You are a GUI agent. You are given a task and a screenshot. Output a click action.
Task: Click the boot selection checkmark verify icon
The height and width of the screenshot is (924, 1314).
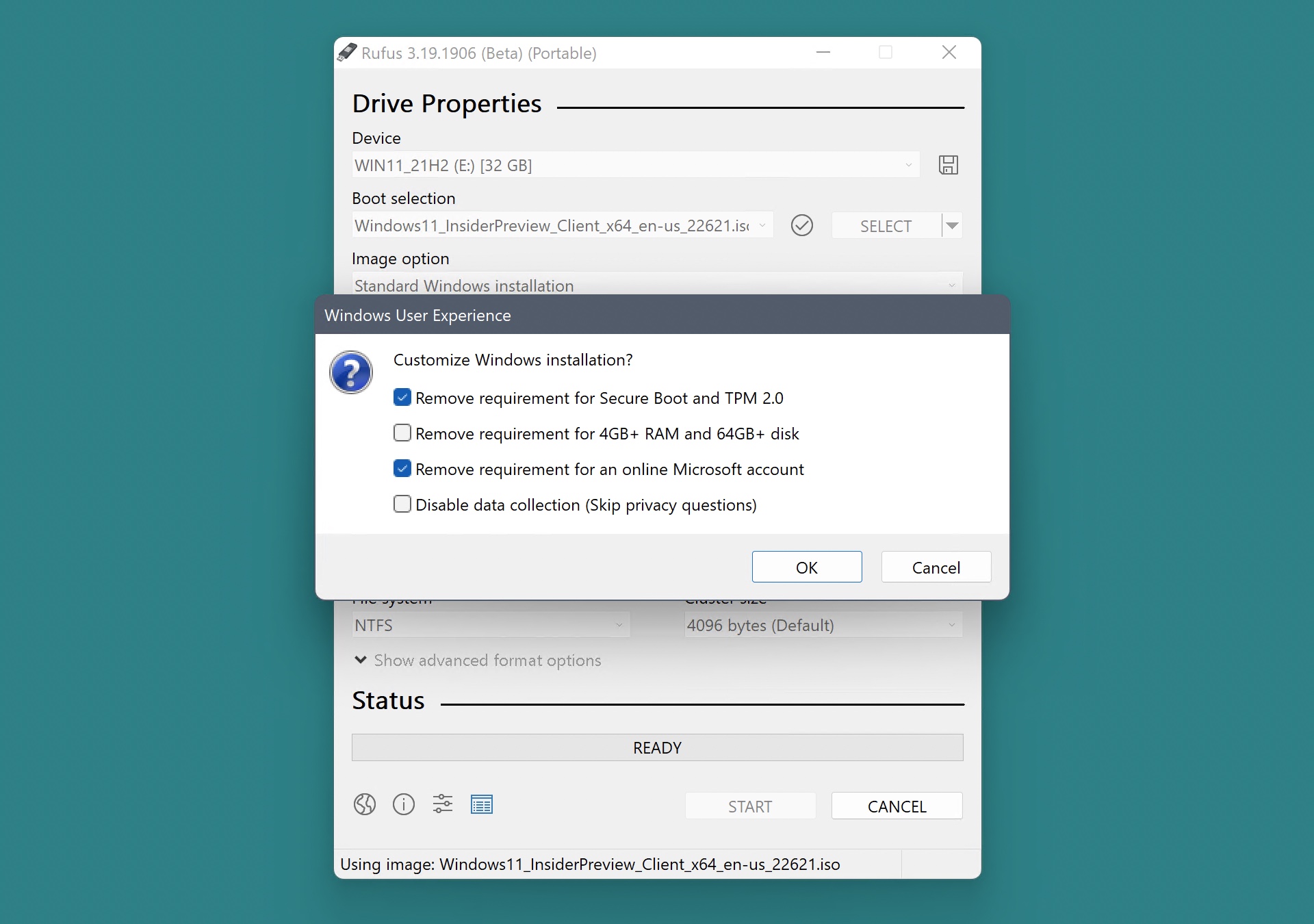(x=802, y=225)
